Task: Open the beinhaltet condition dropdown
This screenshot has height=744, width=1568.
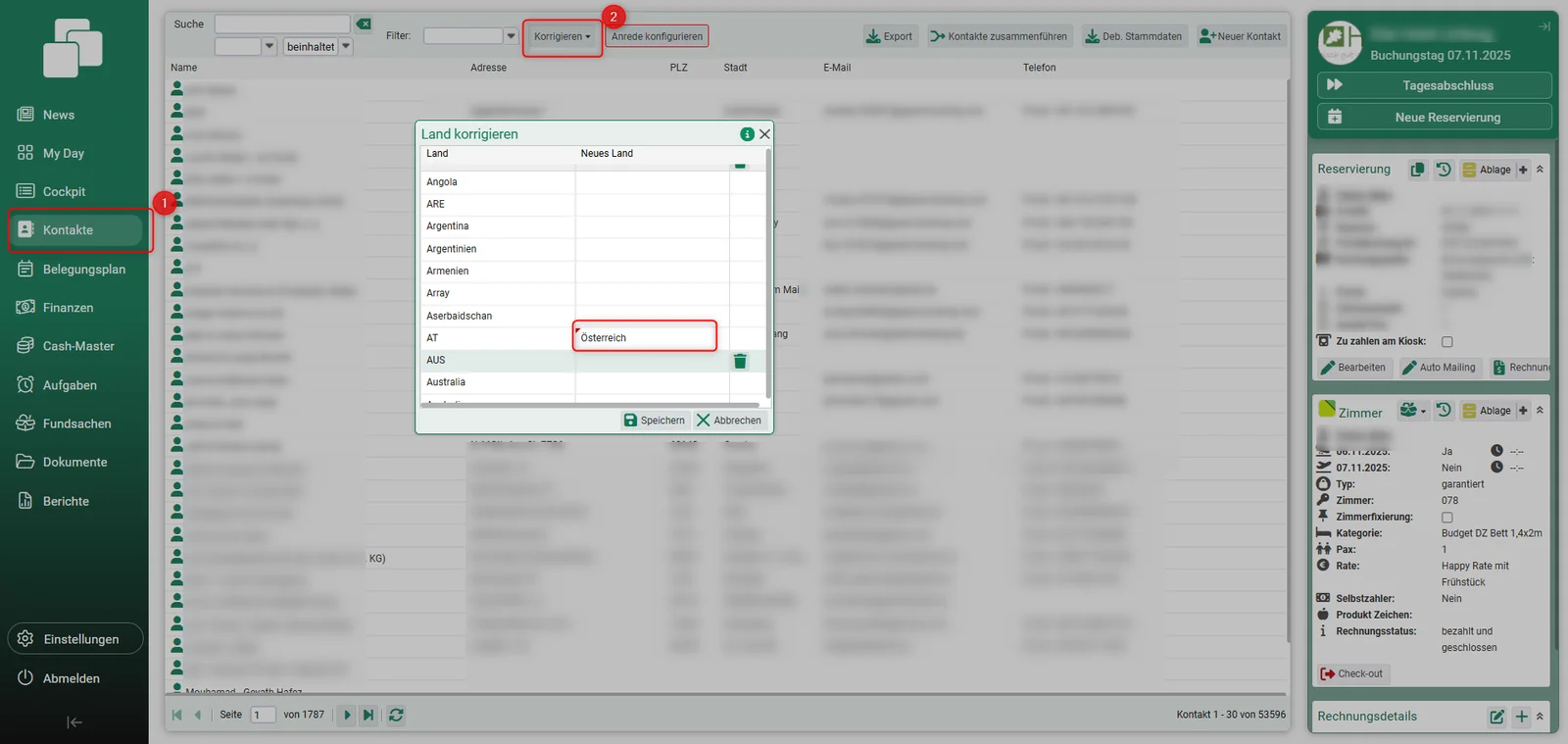Action: (346, 46)
